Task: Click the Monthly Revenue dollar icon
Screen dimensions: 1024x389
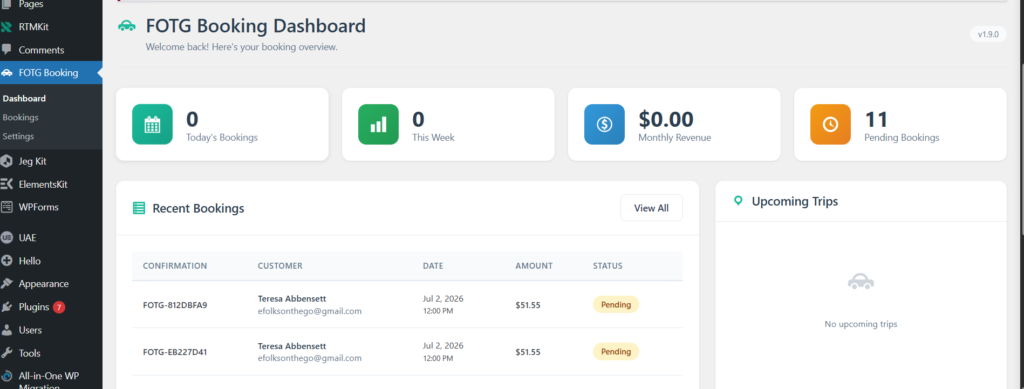Action: click(x=604, y=124)
